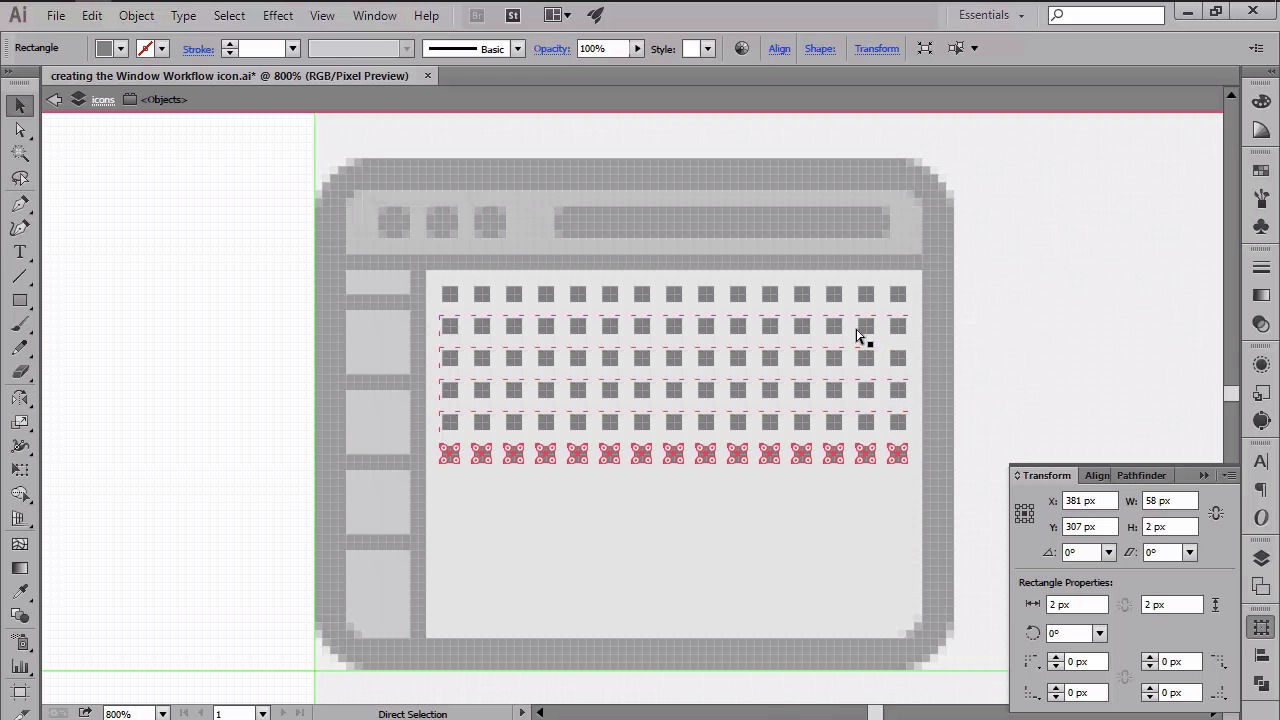The height and width of the screenshot is (720, 1280).
Task: Open the zoom level dropdown at 800%
Action: point(161,713)
